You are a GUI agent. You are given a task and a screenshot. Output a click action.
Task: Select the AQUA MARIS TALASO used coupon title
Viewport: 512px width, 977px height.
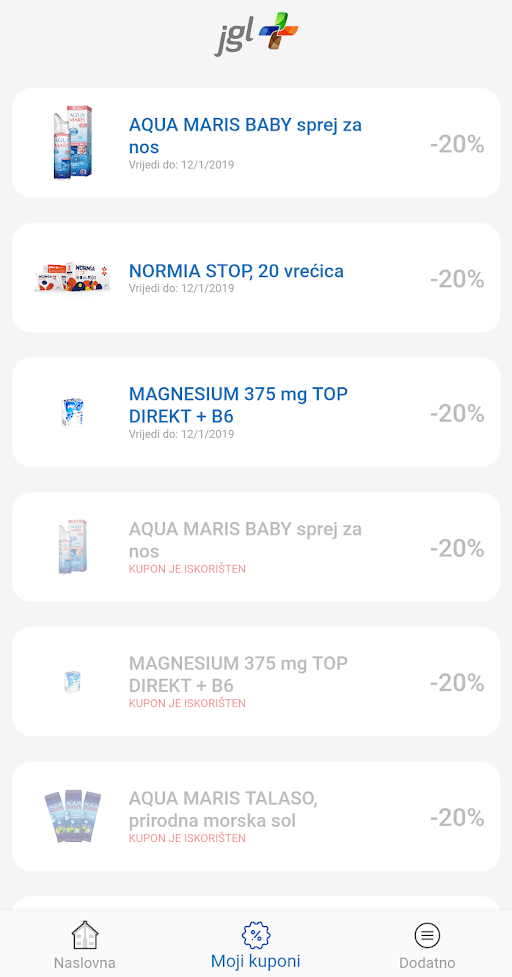click(223, 809)
